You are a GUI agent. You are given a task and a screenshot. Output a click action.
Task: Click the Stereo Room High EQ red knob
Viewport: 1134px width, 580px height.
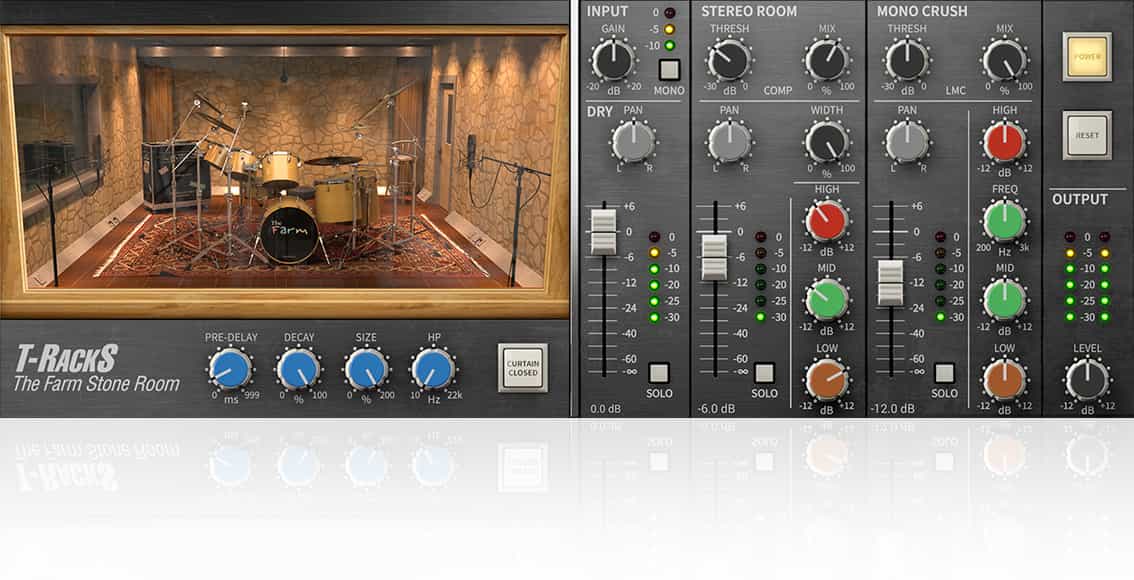pos(827,221)
